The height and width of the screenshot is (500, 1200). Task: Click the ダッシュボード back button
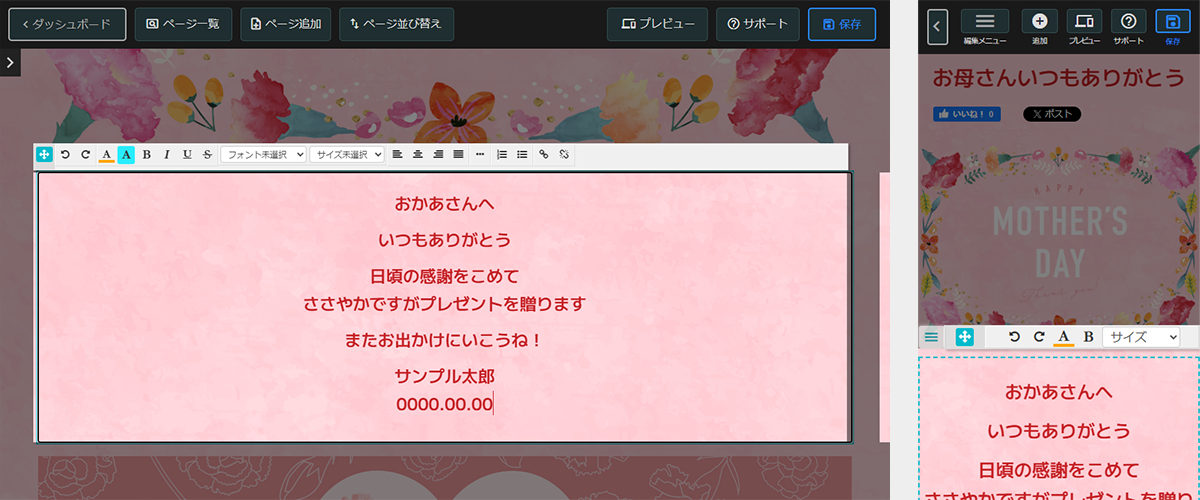point(67,24)
